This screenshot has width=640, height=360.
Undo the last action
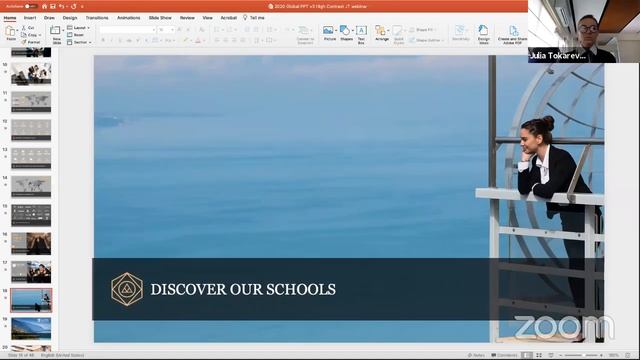pos(61,7)
